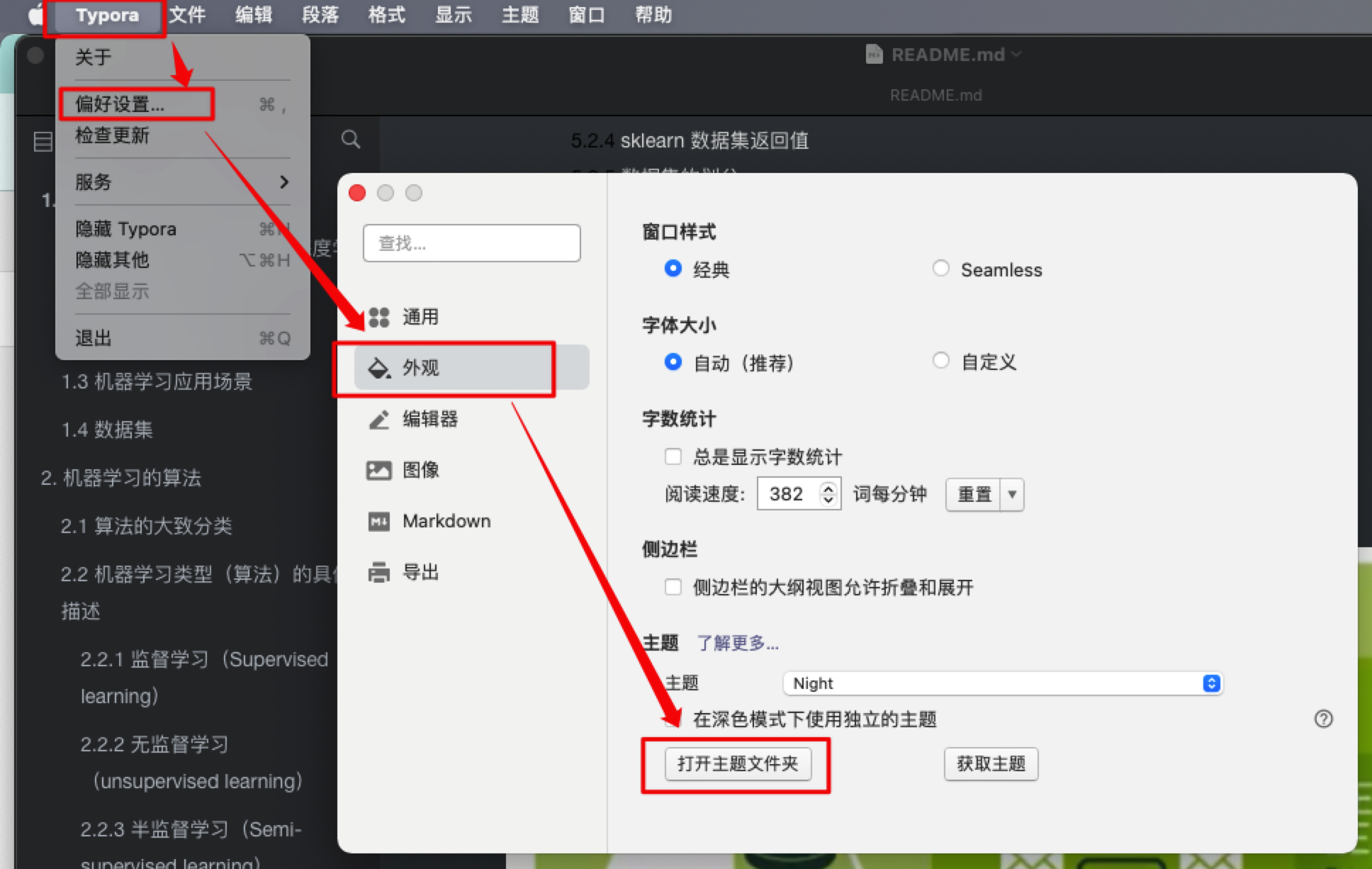The height and width of the screenshot is (869, 1372).
Task: Select the Seamless window style
Action: (941, 269)
